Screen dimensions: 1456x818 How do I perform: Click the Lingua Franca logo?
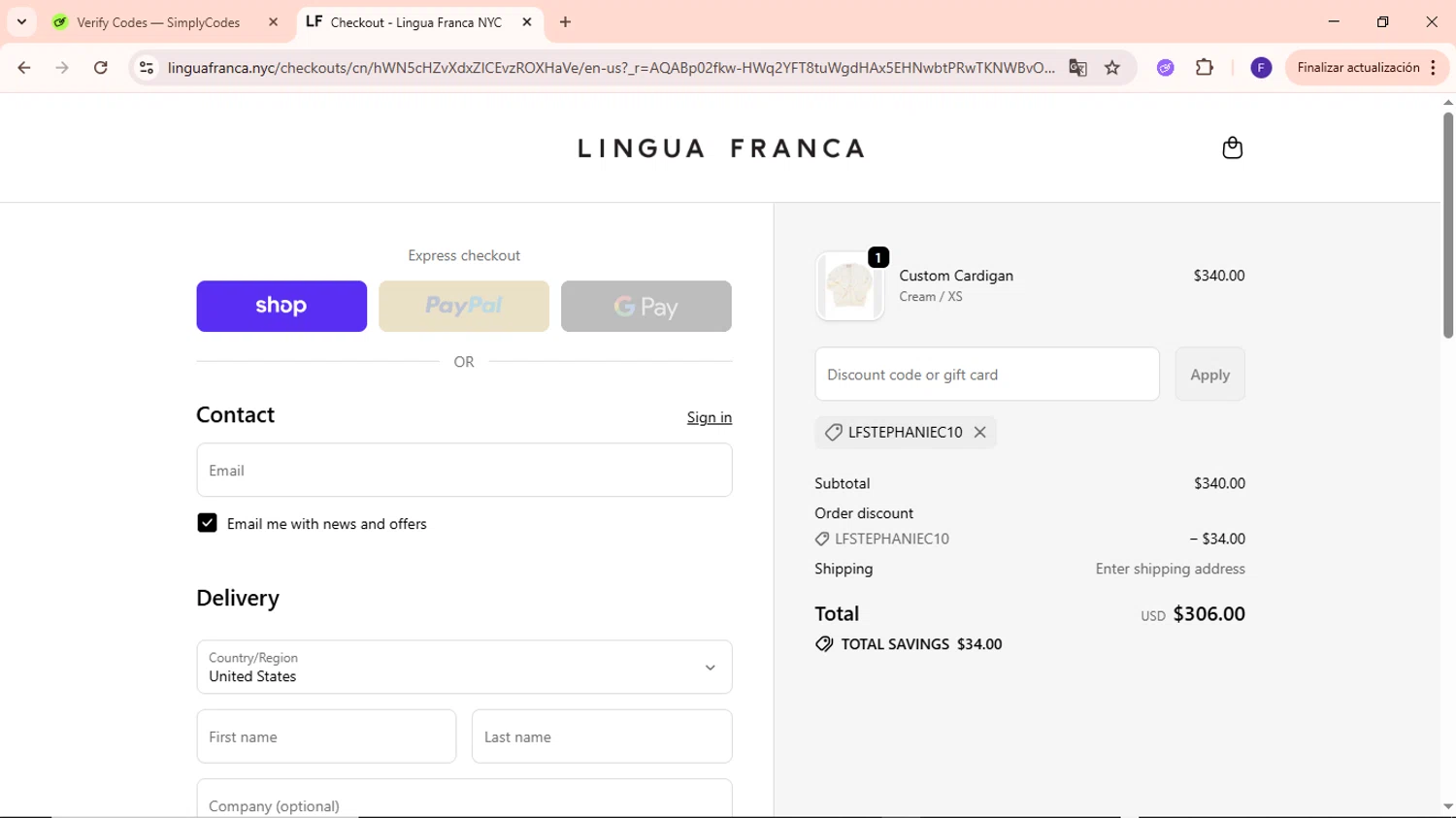coord(720,148)
